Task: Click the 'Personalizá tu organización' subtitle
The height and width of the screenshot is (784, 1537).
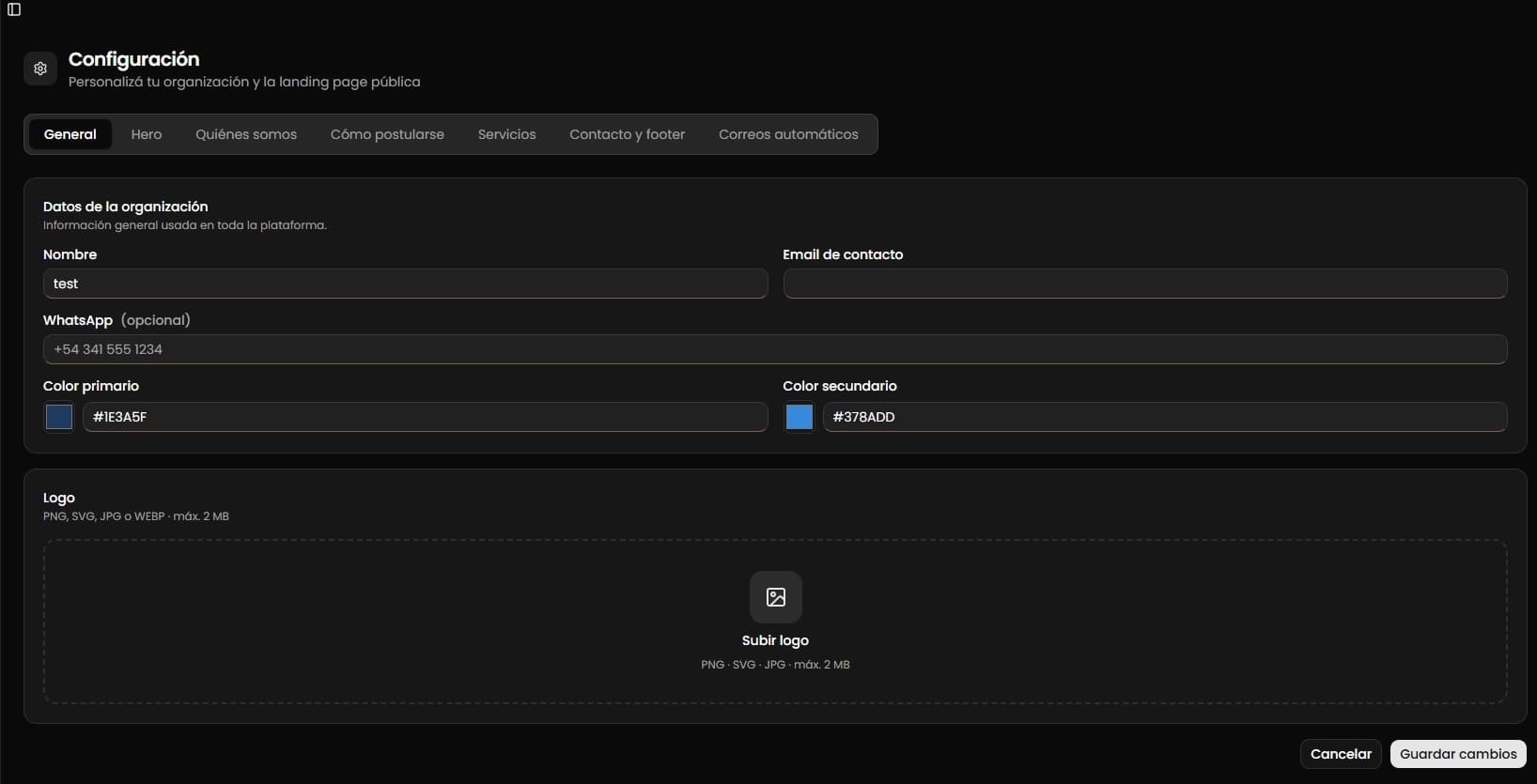Action: coord(244,82)
